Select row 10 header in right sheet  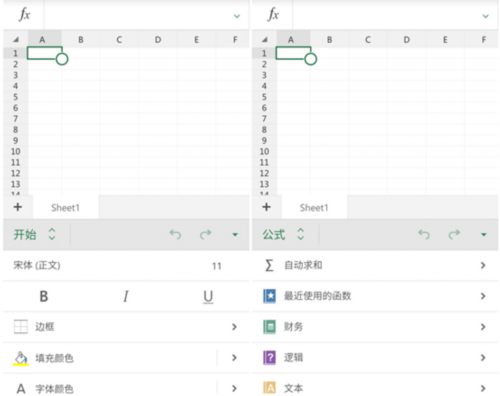[264, 152]
